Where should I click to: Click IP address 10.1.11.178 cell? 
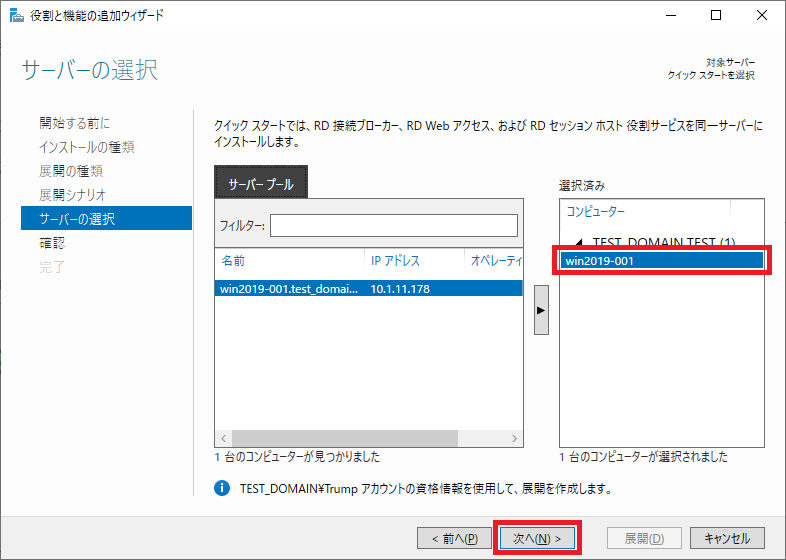[400, 289]
